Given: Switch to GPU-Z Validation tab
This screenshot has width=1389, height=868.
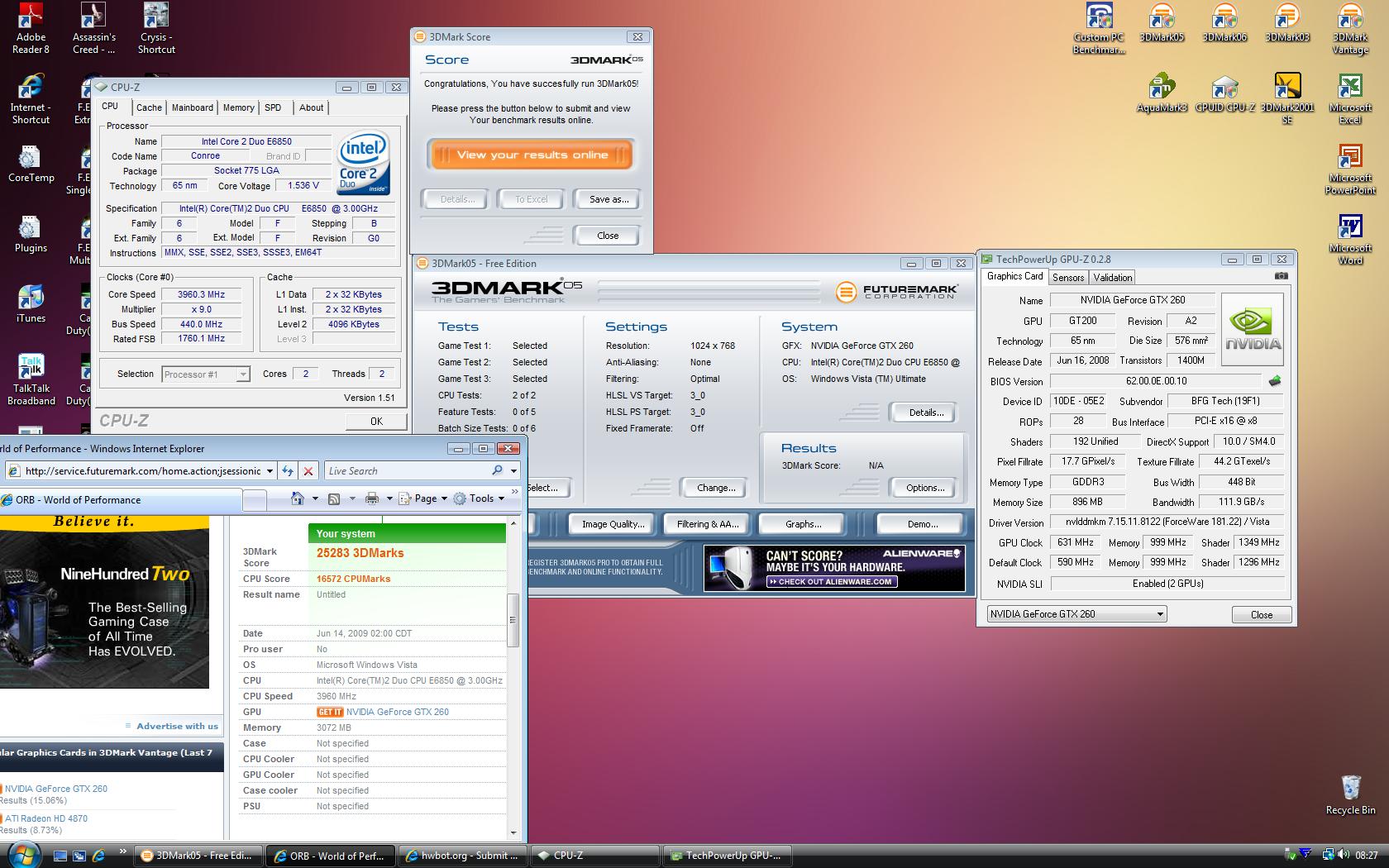Looking at the screenshot, I should pos(1113,278).
